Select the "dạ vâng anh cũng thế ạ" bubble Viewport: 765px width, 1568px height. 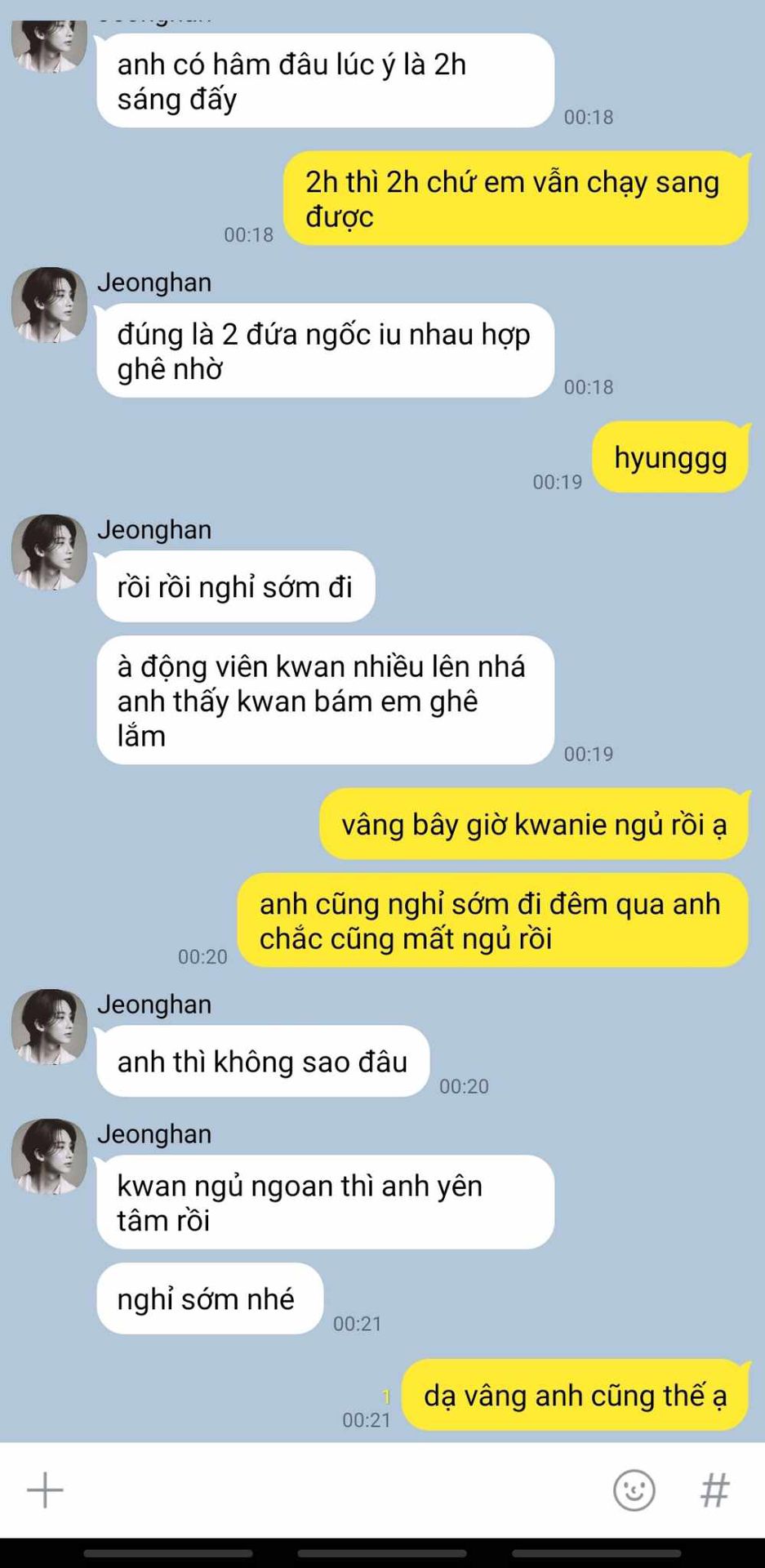click(x=575, y=1395)
